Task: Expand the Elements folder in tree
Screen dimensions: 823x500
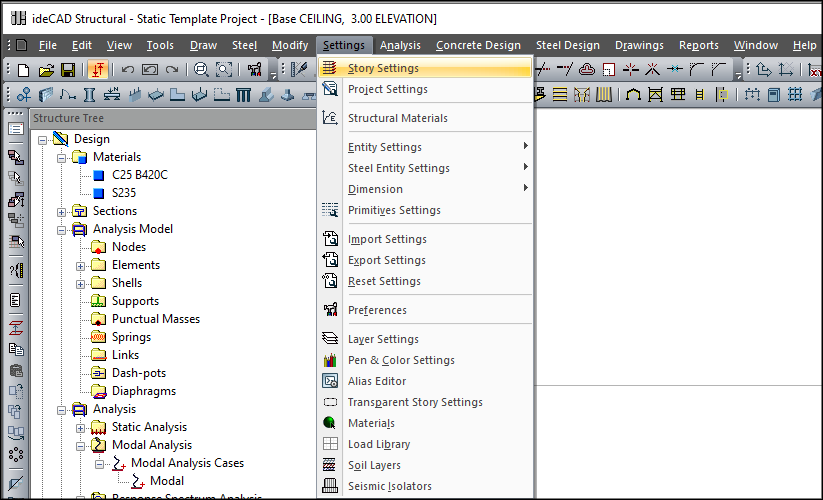Action: click(x=81, y=265)
